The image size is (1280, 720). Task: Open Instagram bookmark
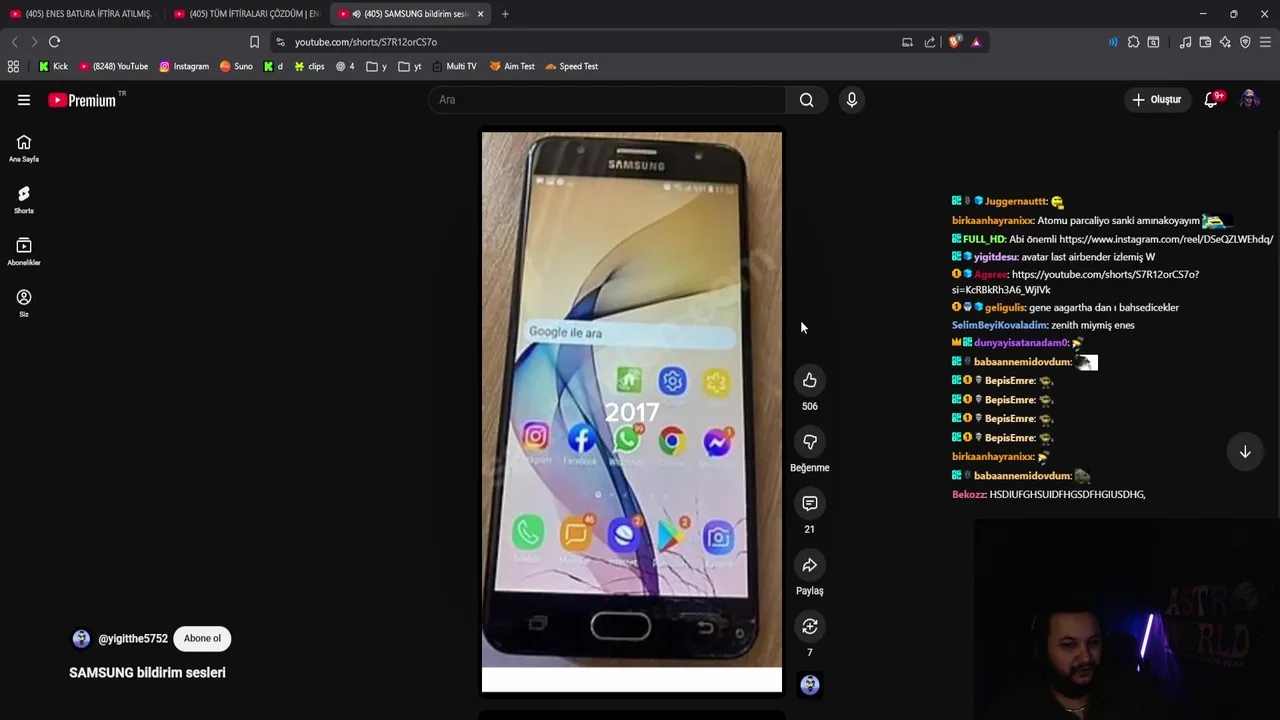[184, 66]
